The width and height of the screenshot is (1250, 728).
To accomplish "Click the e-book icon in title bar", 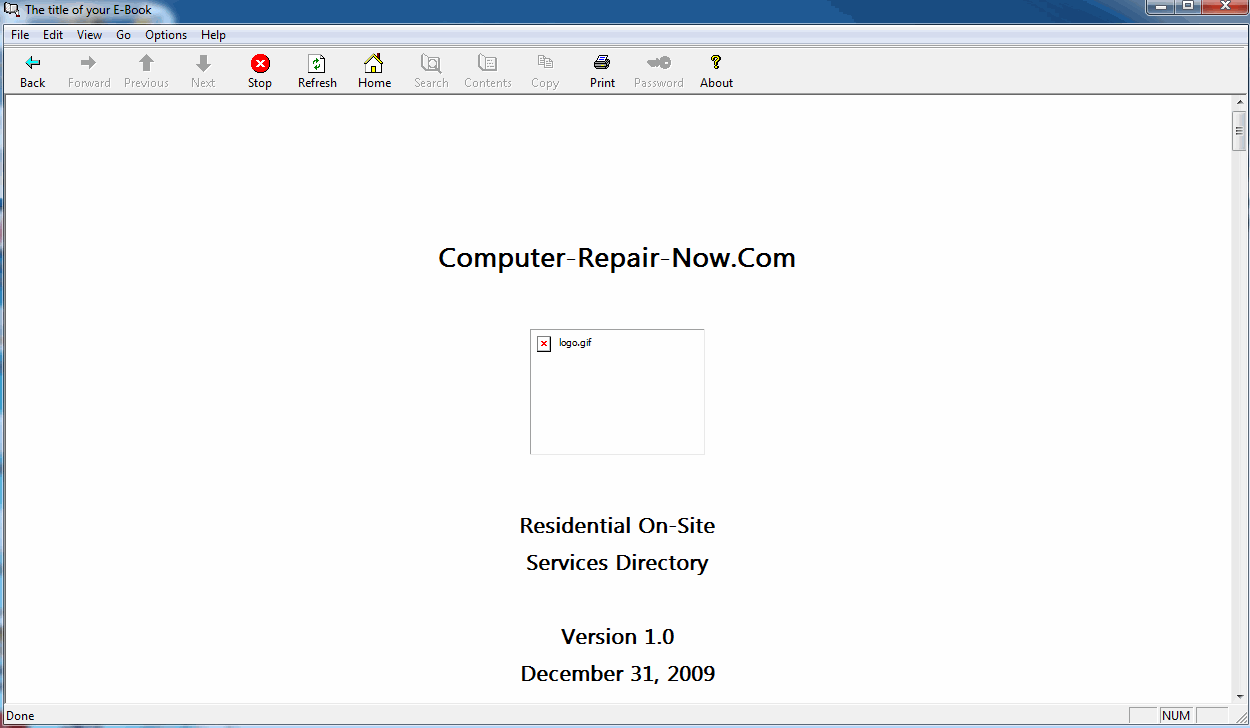I will click(12, 9).
